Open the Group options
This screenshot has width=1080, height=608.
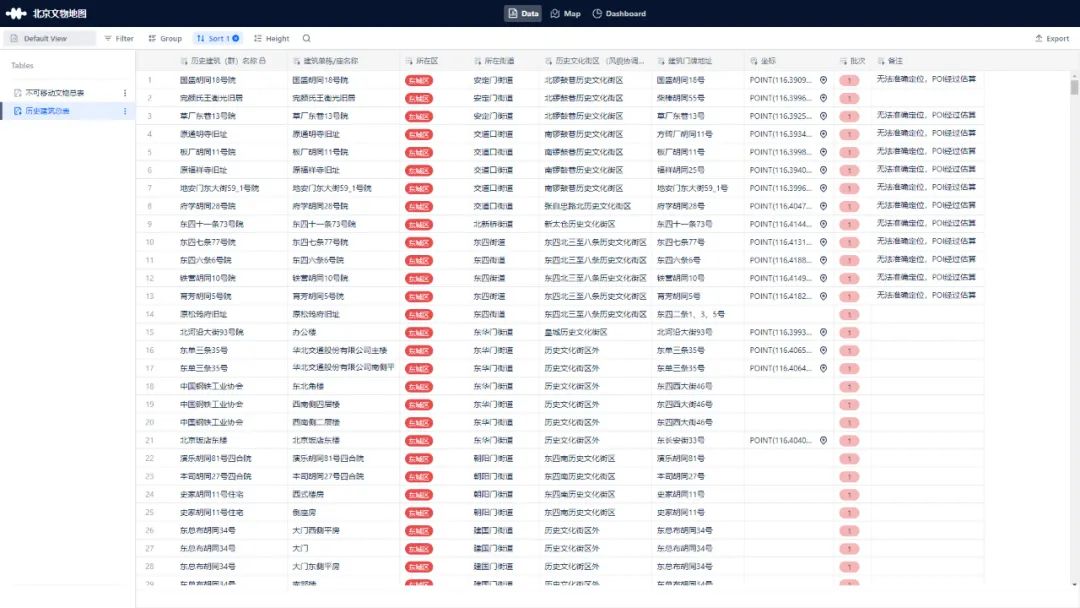(x=165, y=39)
